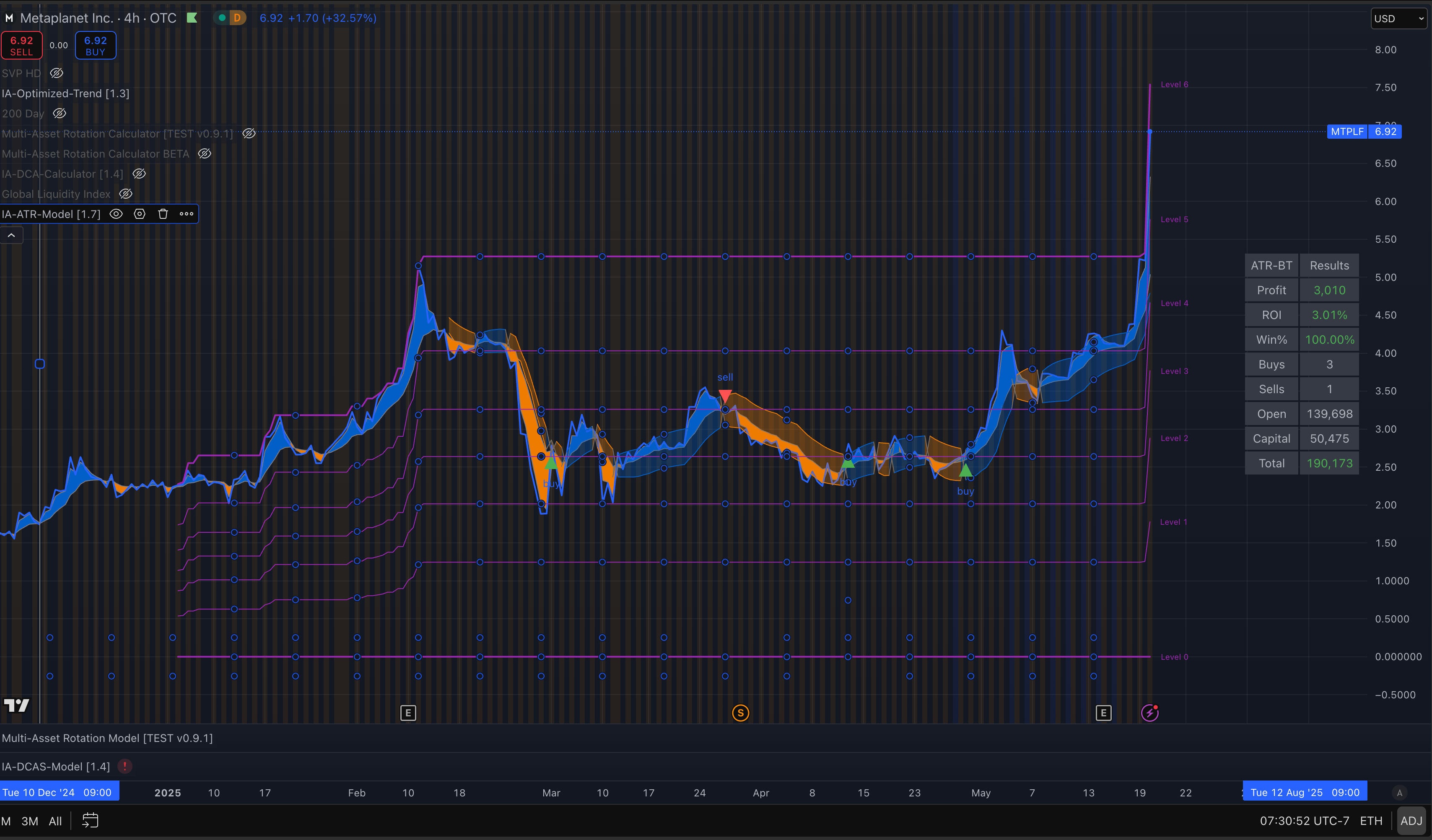Click the green buy arrow near Apr 15
Viewport: 1432px width, 840px height.
point(847,463)
